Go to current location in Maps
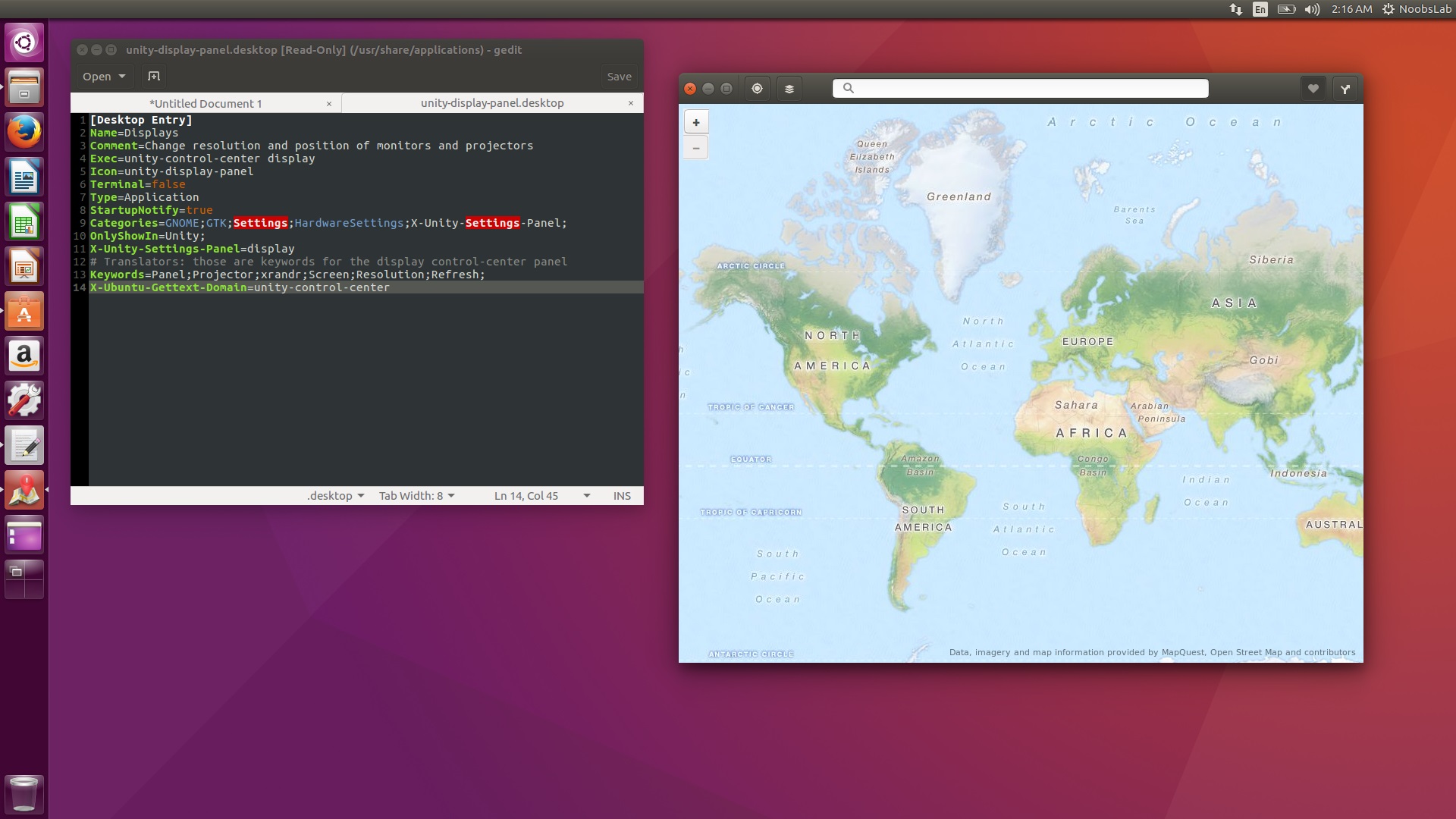1456x819 pixels. [757, 89]
